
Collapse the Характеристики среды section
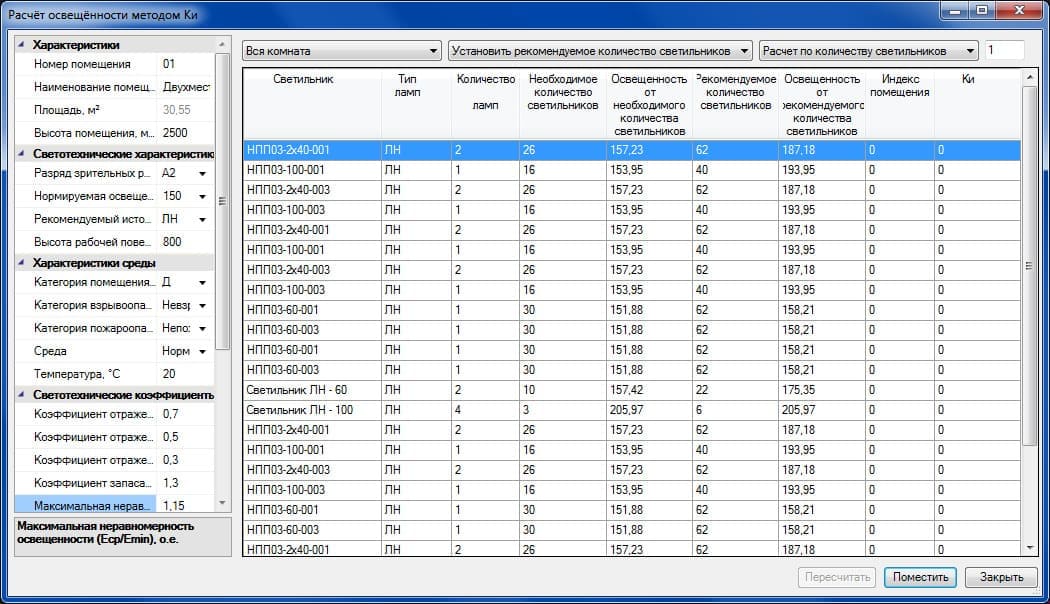pyautogui.click(x=21, y=262)
